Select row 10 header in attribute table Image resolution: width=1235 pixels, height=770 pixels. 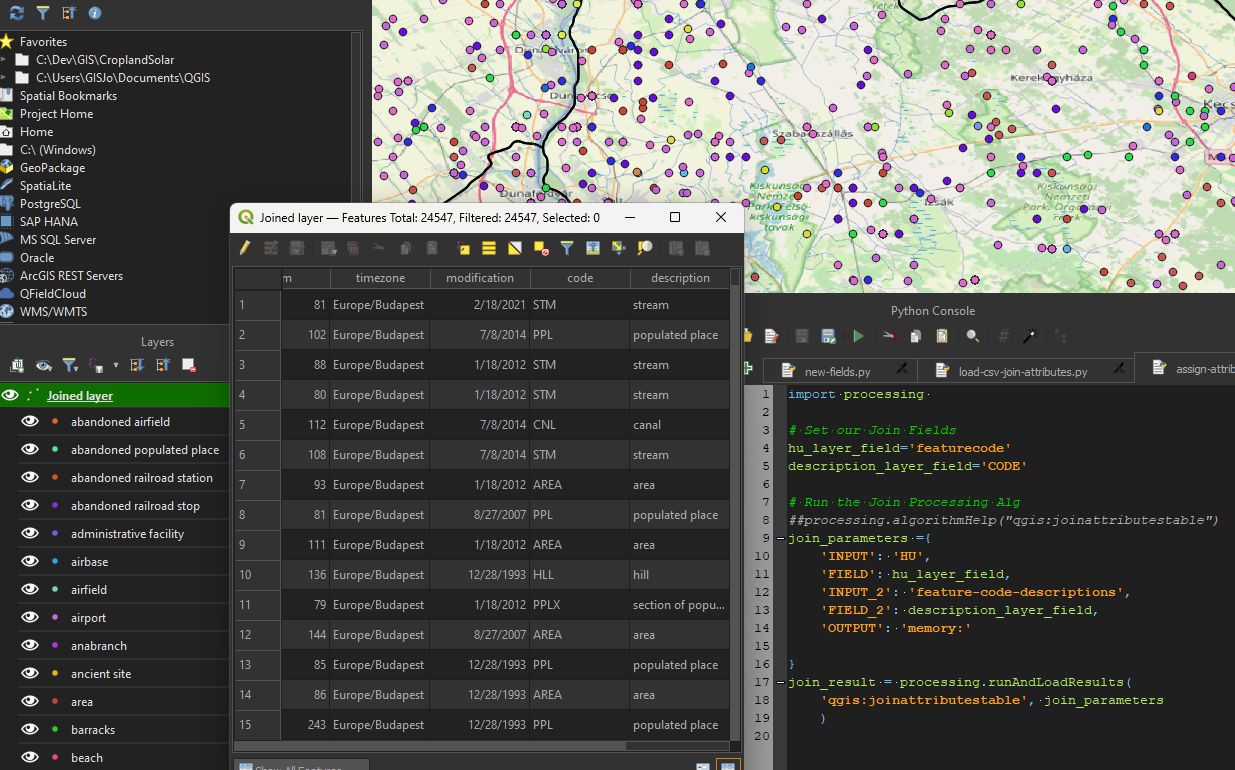(x=257, y=575)
